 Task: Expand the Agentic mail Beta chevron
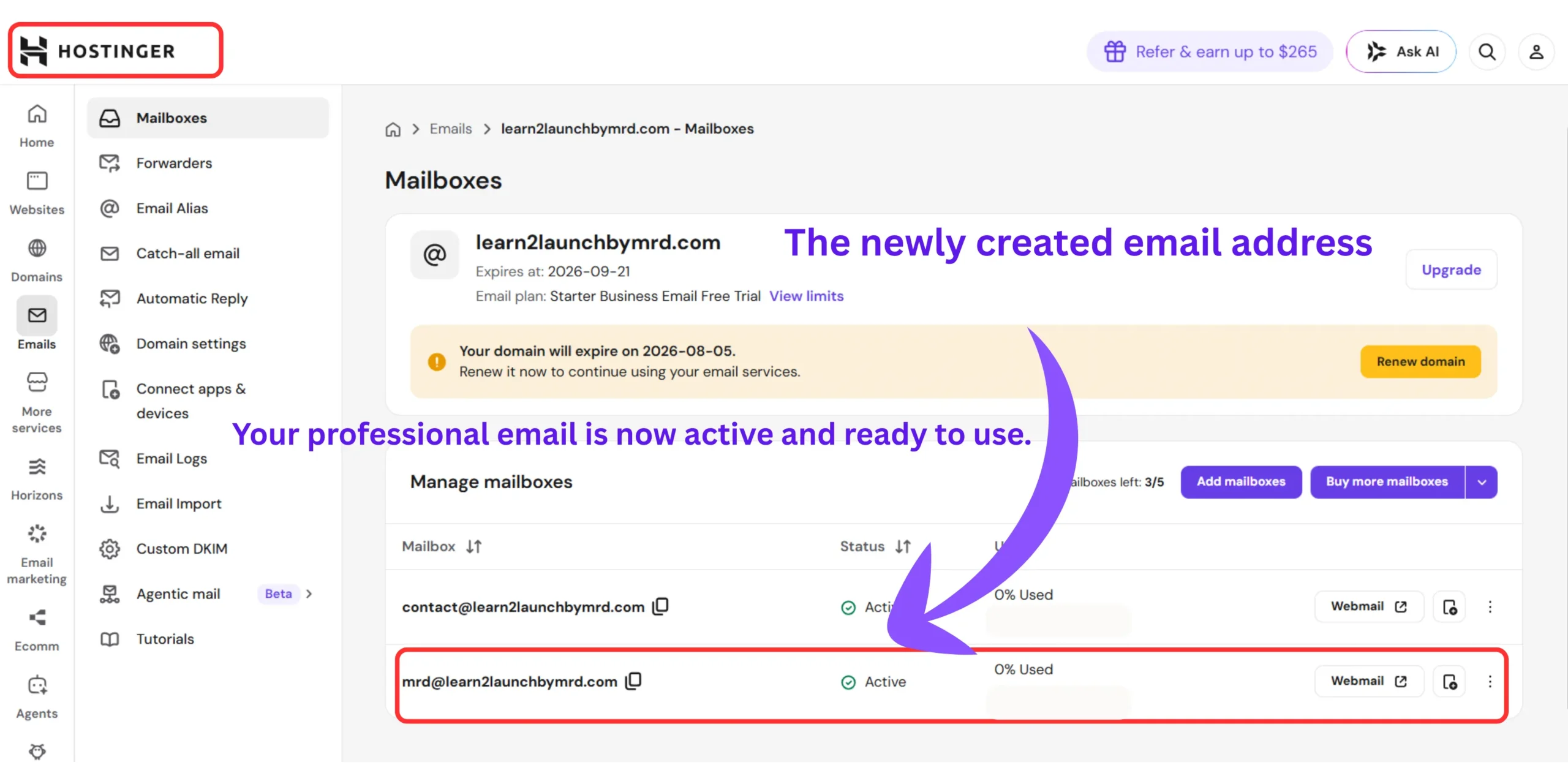coord(309,594)
